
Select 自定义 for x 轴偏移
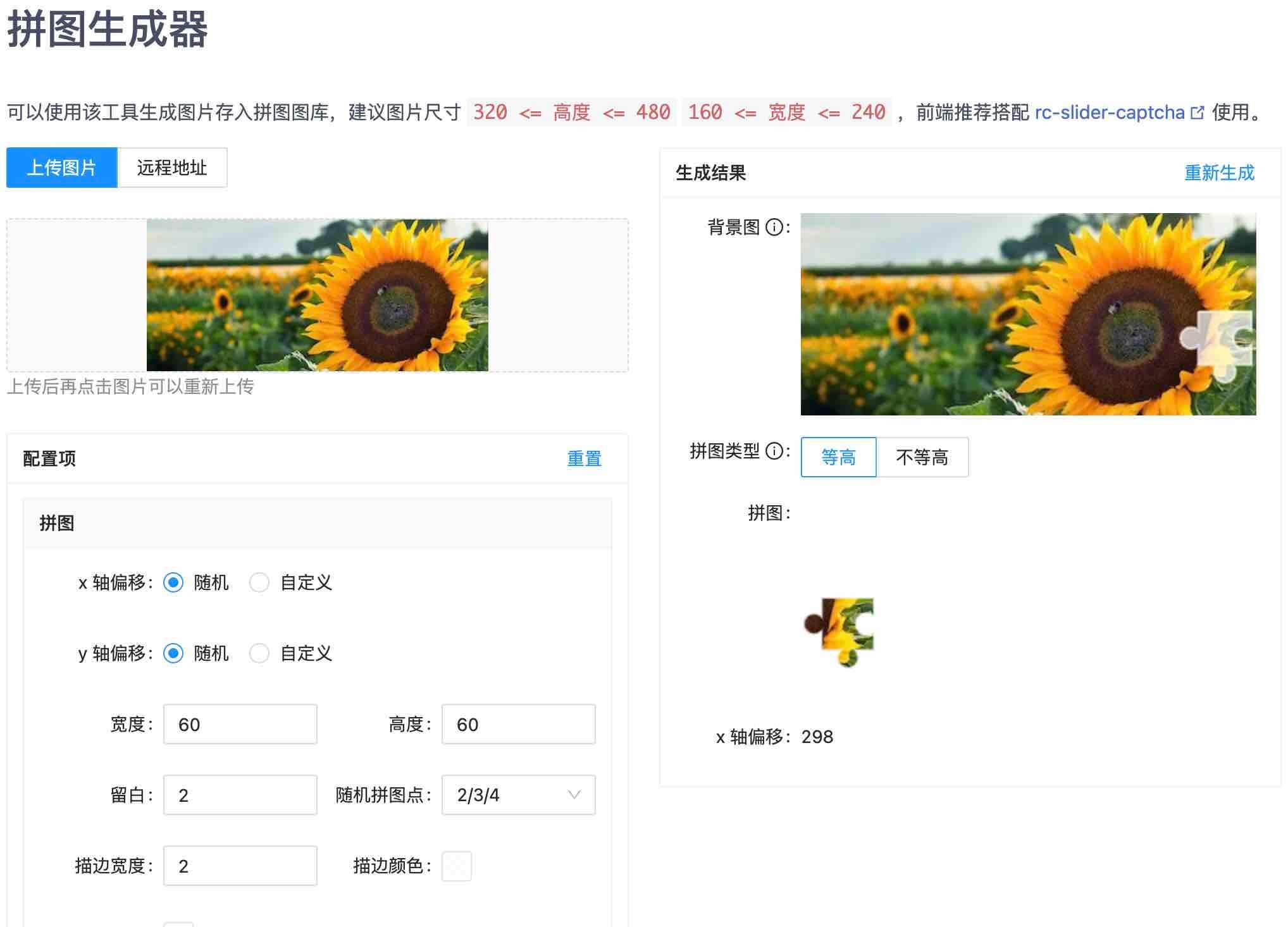pyautogui.click(x=259, y=582)
